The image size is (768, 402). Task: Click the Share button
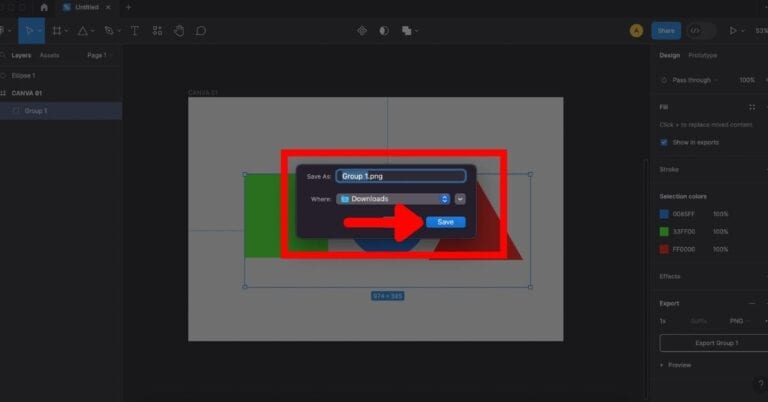(666, 31)
